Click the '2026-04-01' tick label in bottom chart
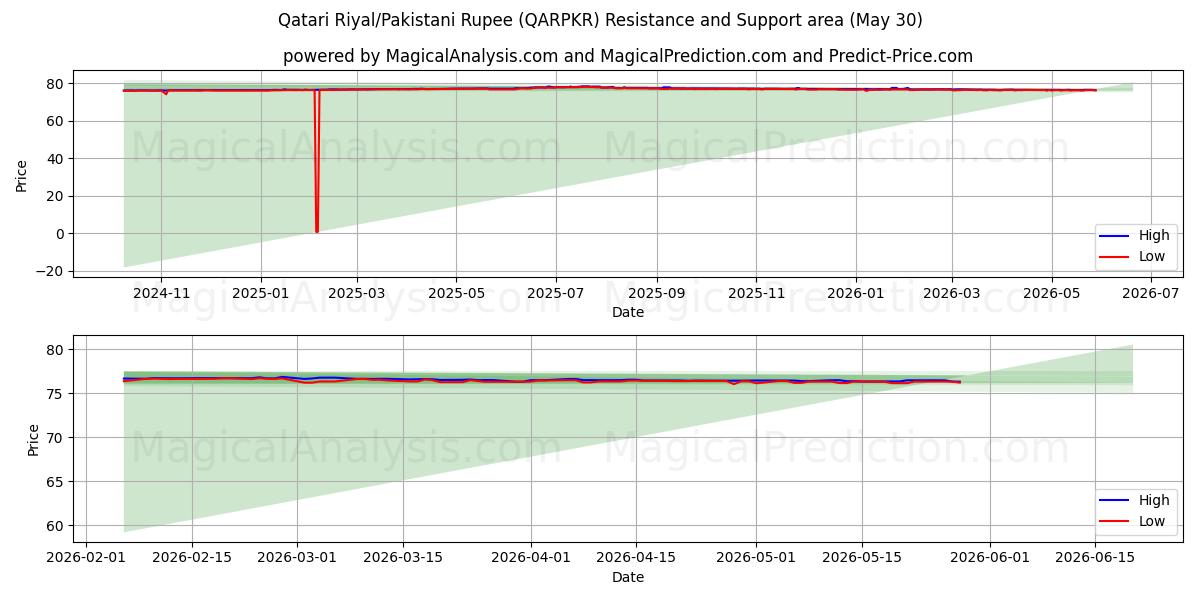Viewport: 1200px width, 600px height. 531,558
